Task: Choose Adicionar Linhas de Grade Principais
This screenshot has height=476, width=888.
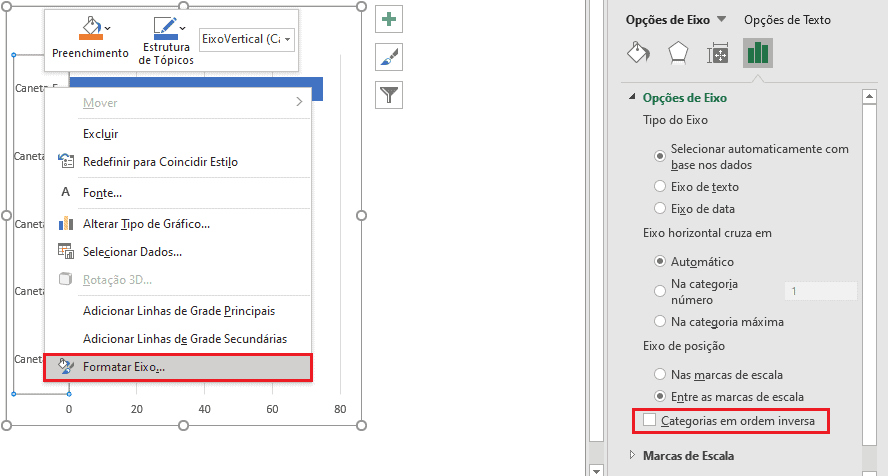Action: pos(177,311)
